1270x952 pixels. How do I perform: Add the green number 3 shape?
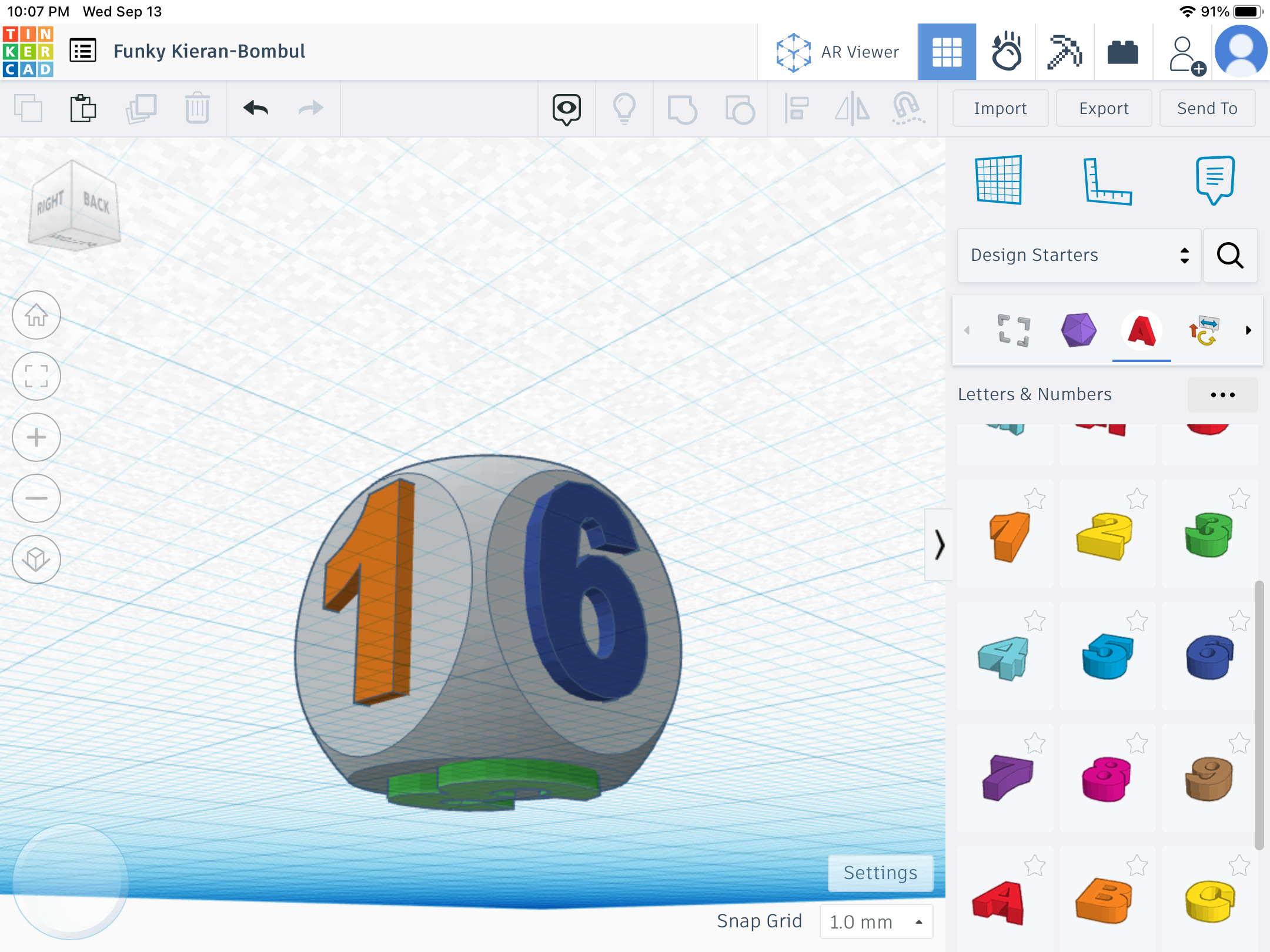(1209, 535)
